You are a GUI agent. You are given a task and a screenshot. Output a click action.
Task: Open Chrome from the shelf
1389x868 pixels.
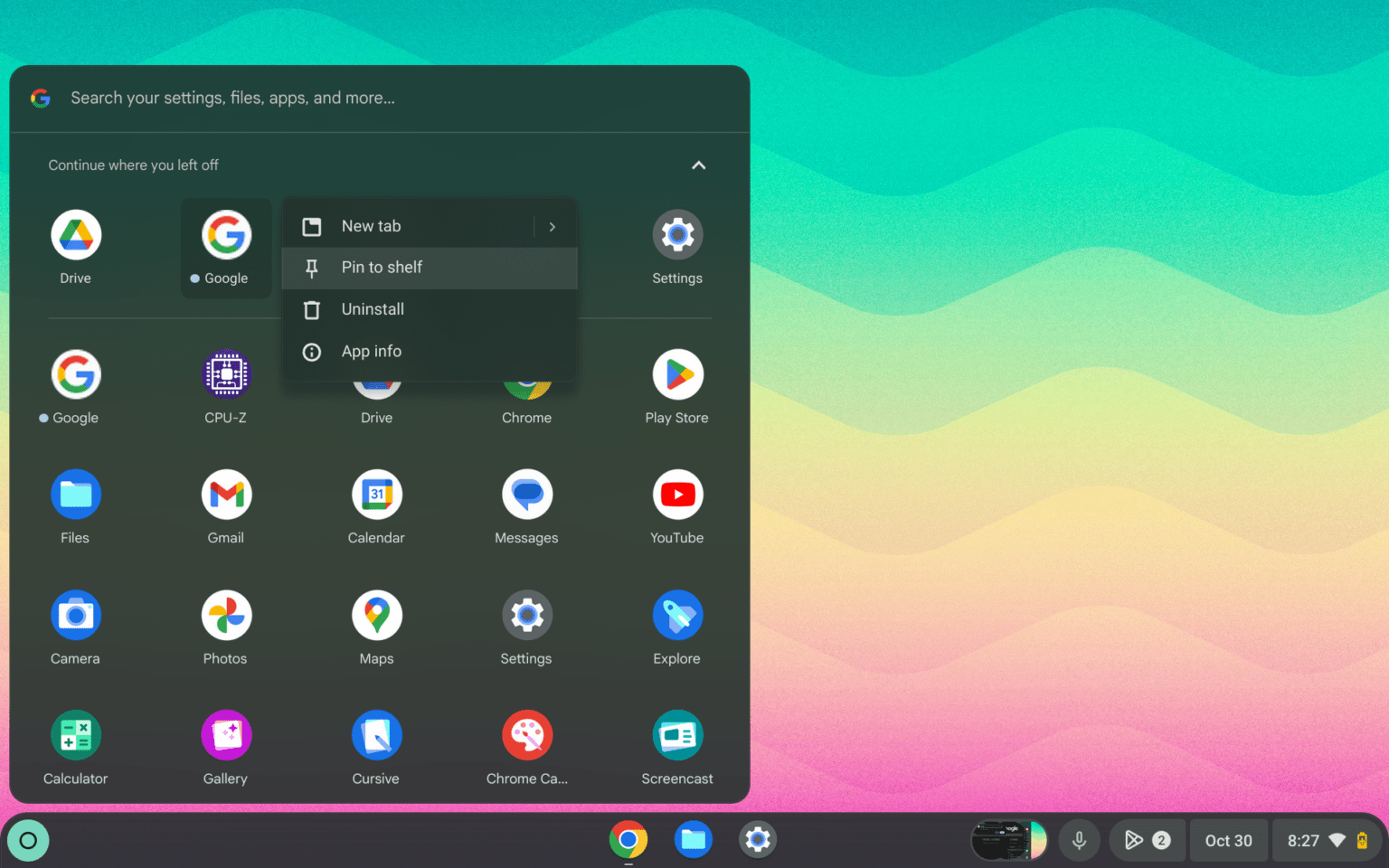coord(628,840)
